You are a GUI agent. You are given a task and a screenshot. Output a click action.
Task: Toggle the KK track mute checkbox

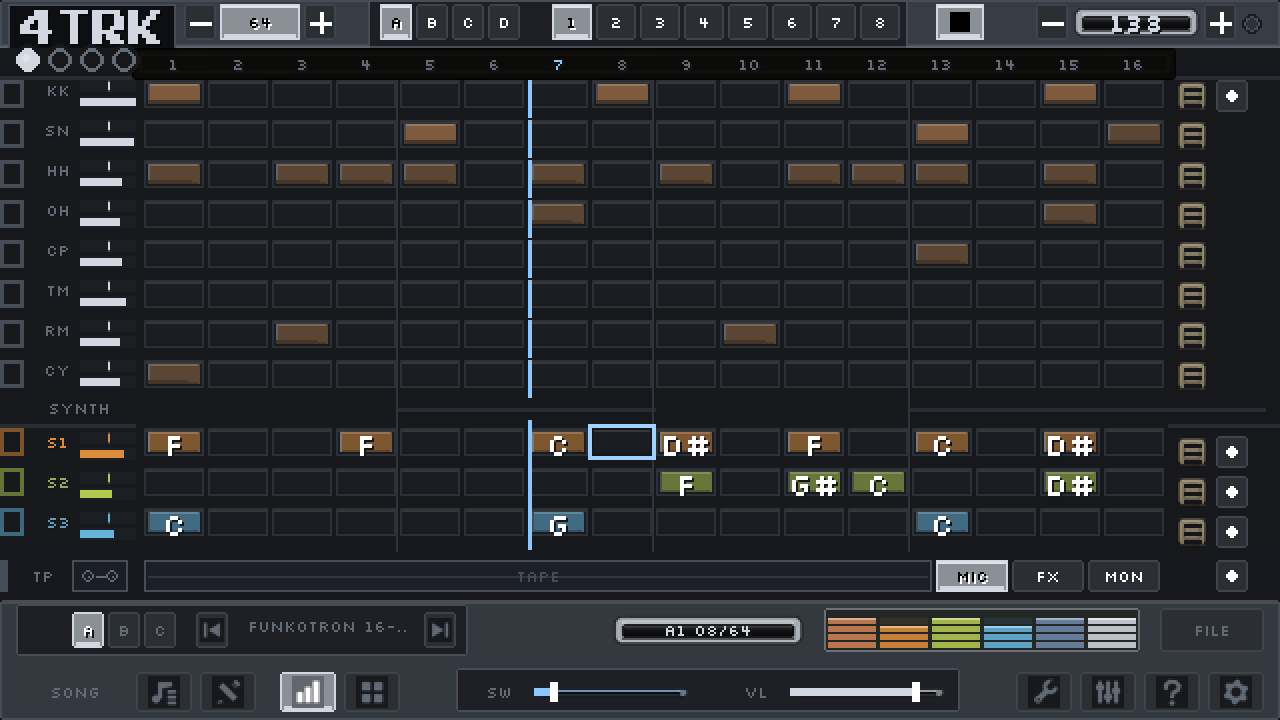click(x=12, y=94)
